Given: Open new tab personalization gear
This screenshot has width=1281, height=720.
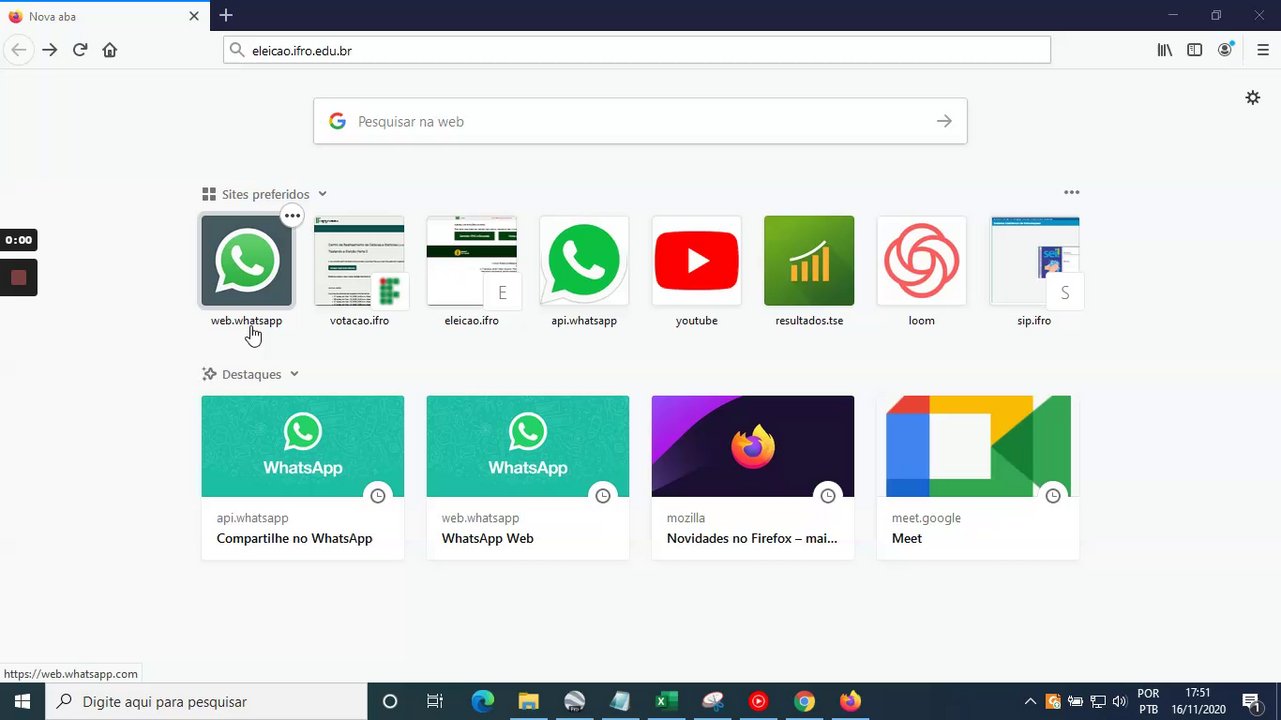Looking at the screenshot, I should pyautogui.click(x=1253, y=98).
